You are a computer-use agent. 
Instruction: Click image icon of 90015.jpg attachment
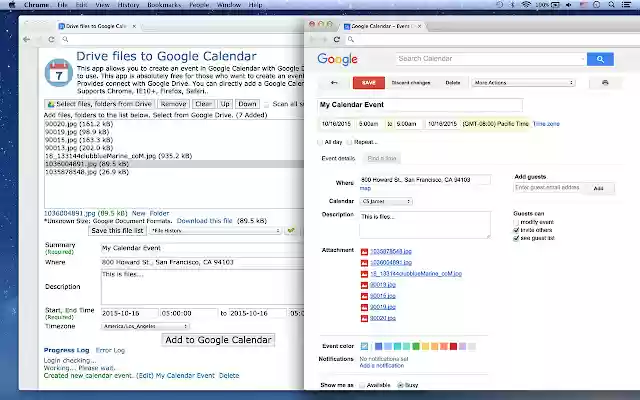coord(364,296)
